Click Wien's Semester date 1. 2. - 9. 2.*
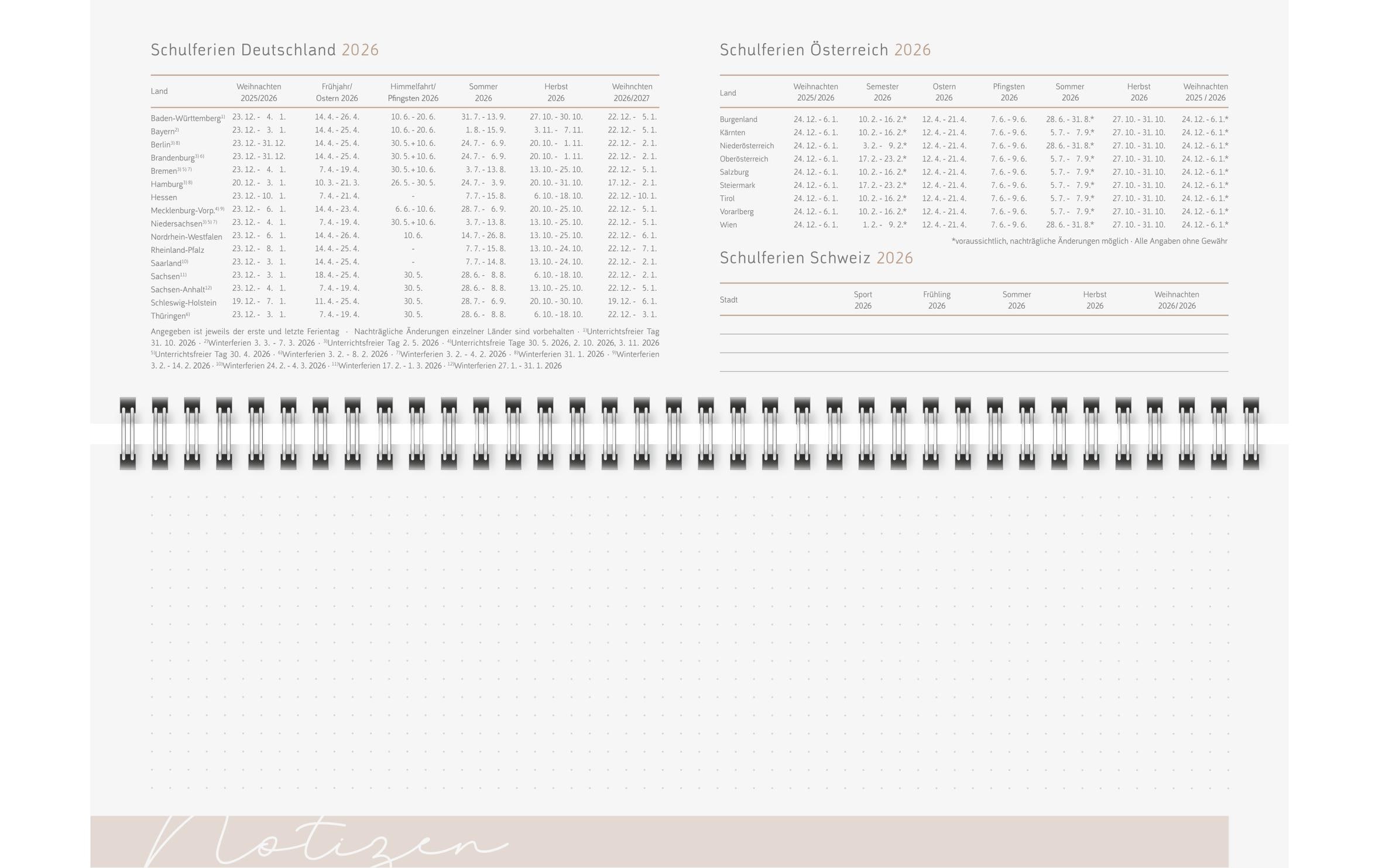1379x868 pixels. (x=884, y=225)
